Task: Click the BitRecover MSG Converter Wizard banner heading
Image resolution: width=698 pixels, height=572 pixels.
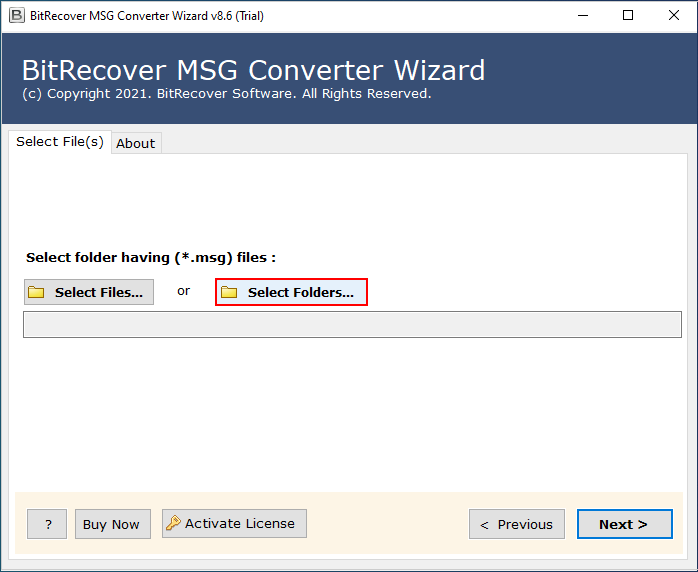Action: [x=253, y=70]
